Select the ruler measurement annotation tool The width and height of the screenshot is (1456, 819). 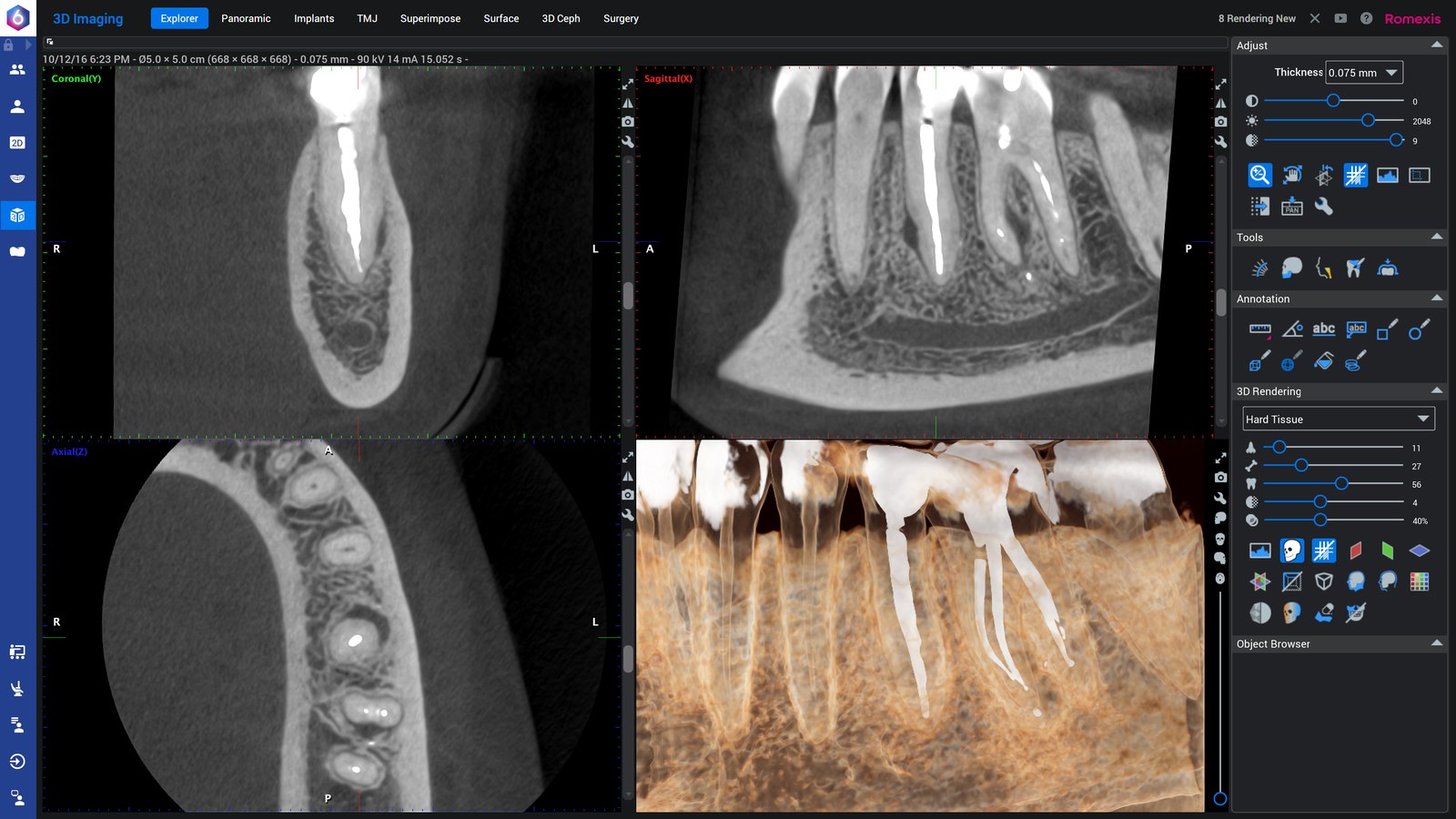pyautogui.click(x=1260, y=329)
